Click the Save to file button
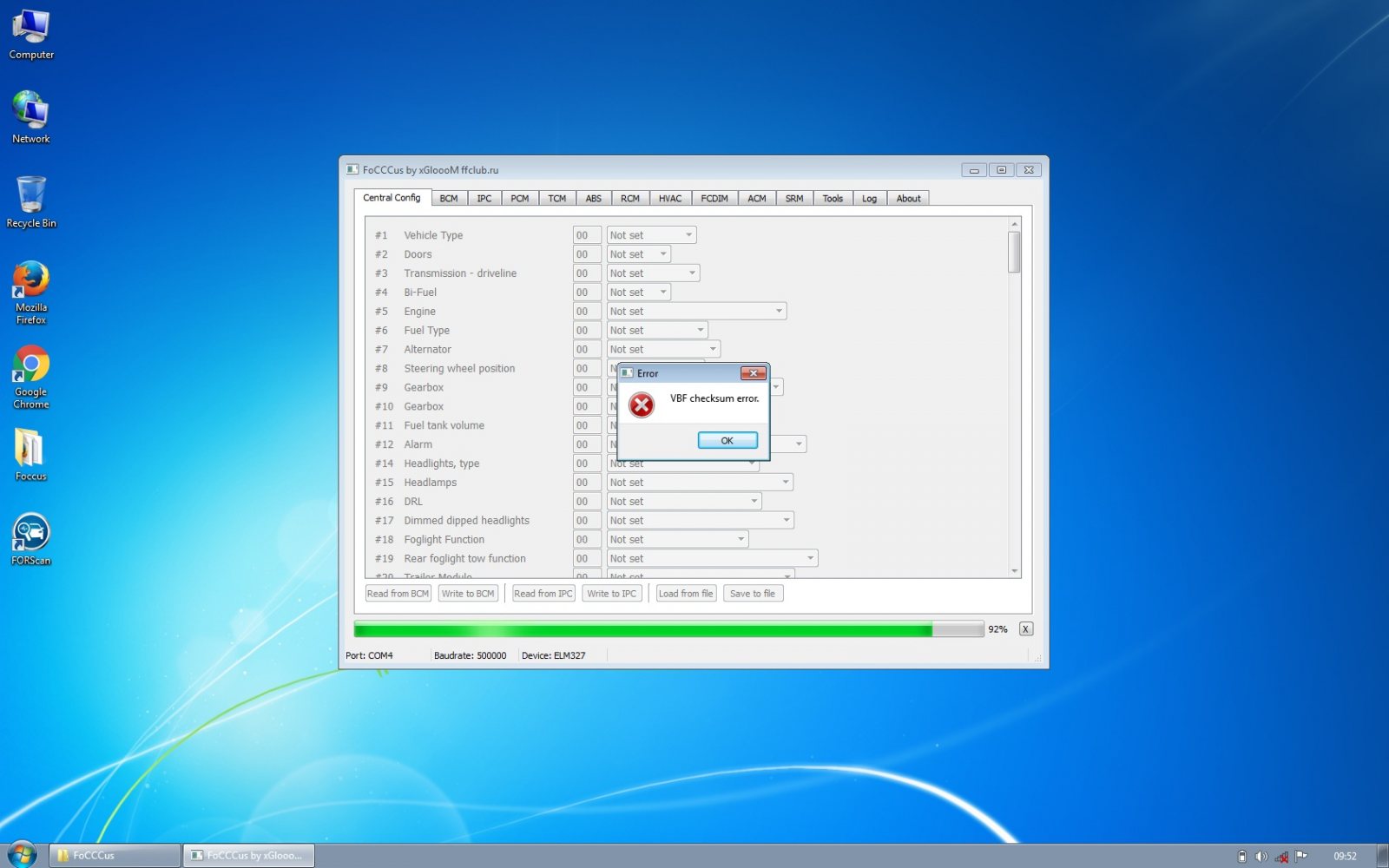 (x=753, y=594)
